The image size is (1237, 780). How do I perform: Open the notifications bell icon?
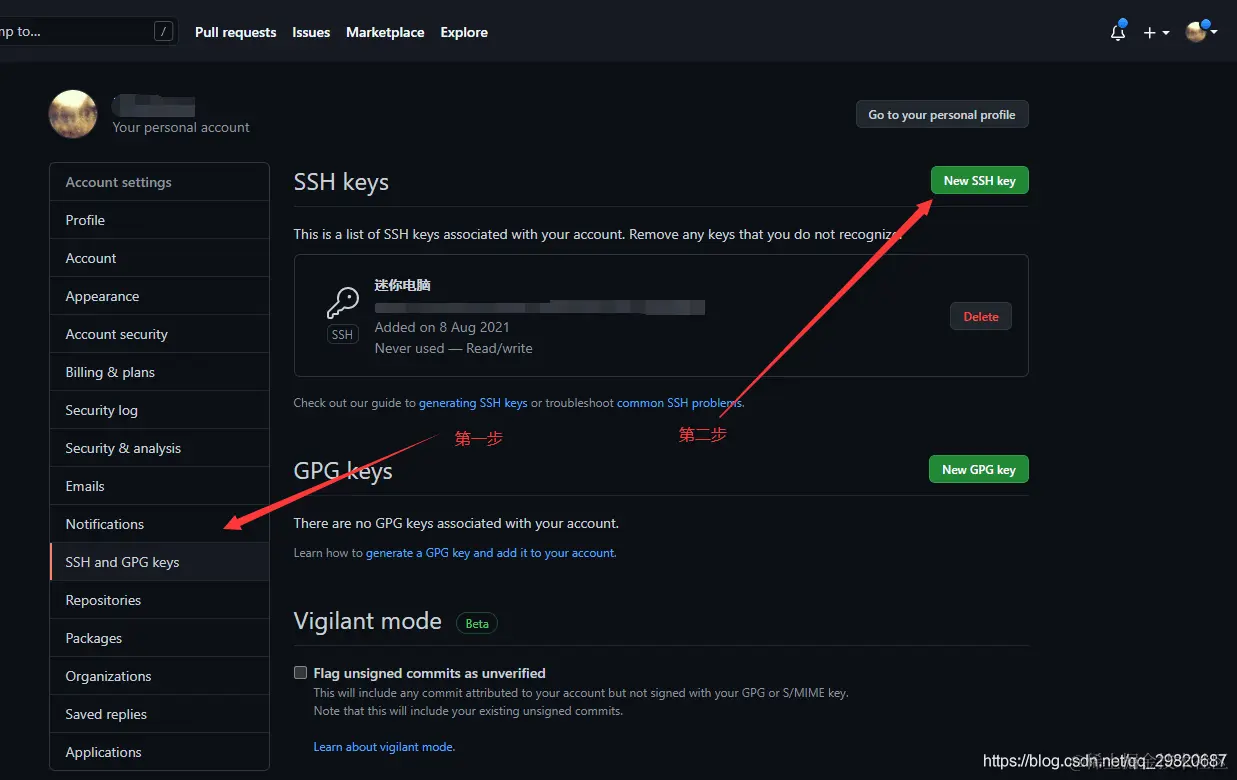click(1118, 32)
